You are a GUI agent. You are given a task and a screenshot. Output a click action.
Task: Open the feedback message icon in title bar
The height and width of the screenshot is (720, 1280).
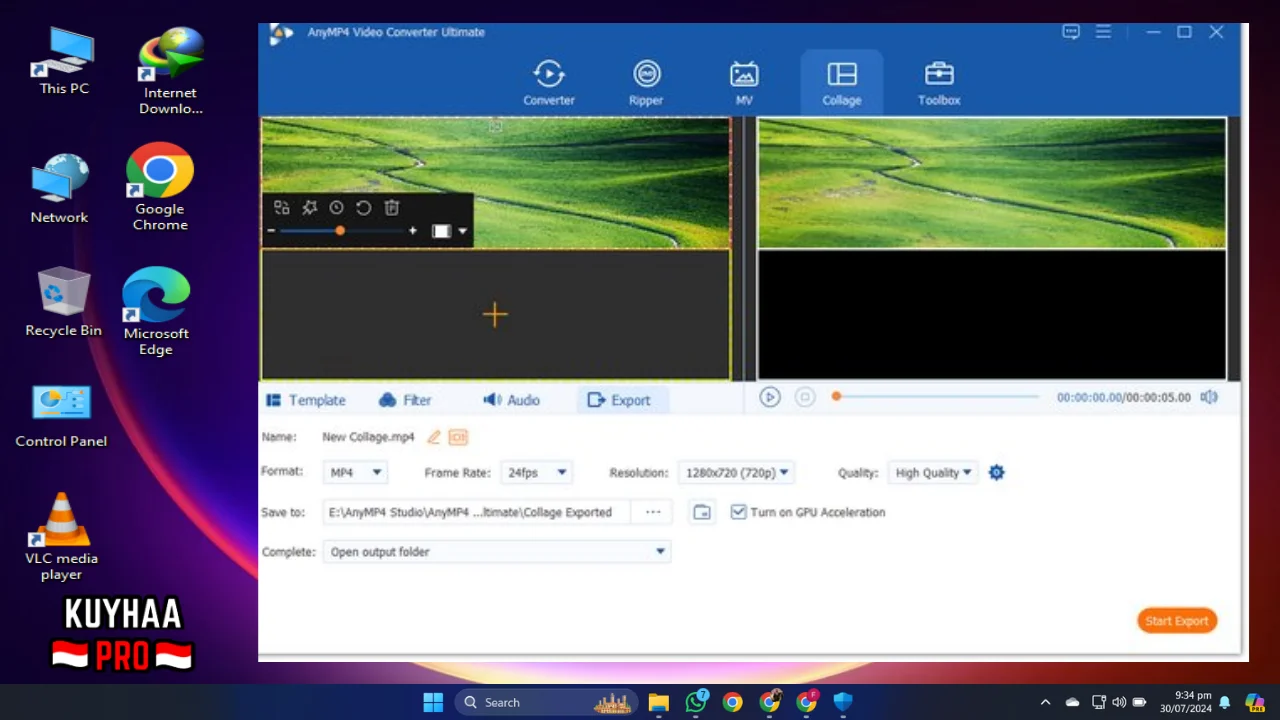pyautogui.click(x=1071, y=32)
